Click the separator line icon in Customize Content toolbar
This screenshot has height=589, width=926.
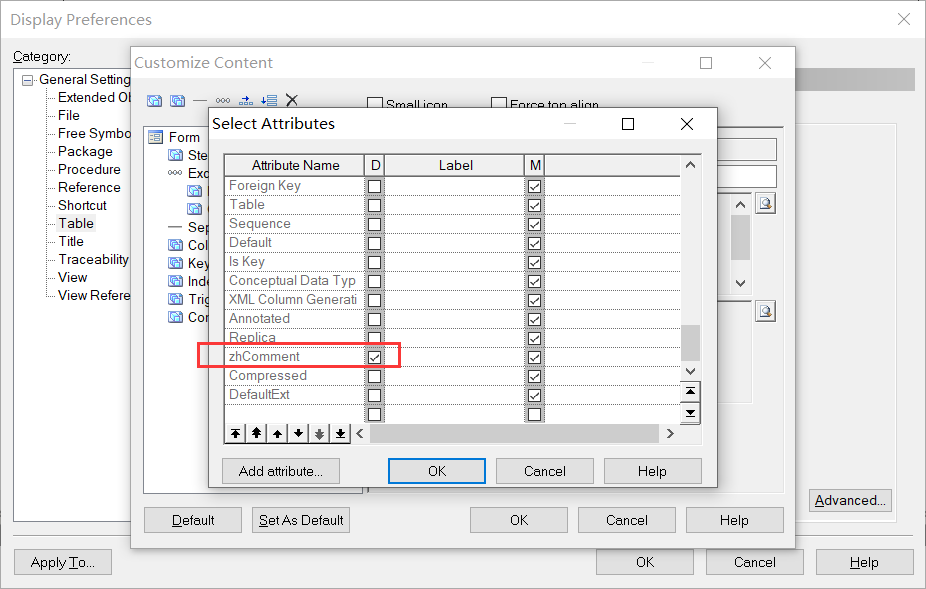(200, 101)
